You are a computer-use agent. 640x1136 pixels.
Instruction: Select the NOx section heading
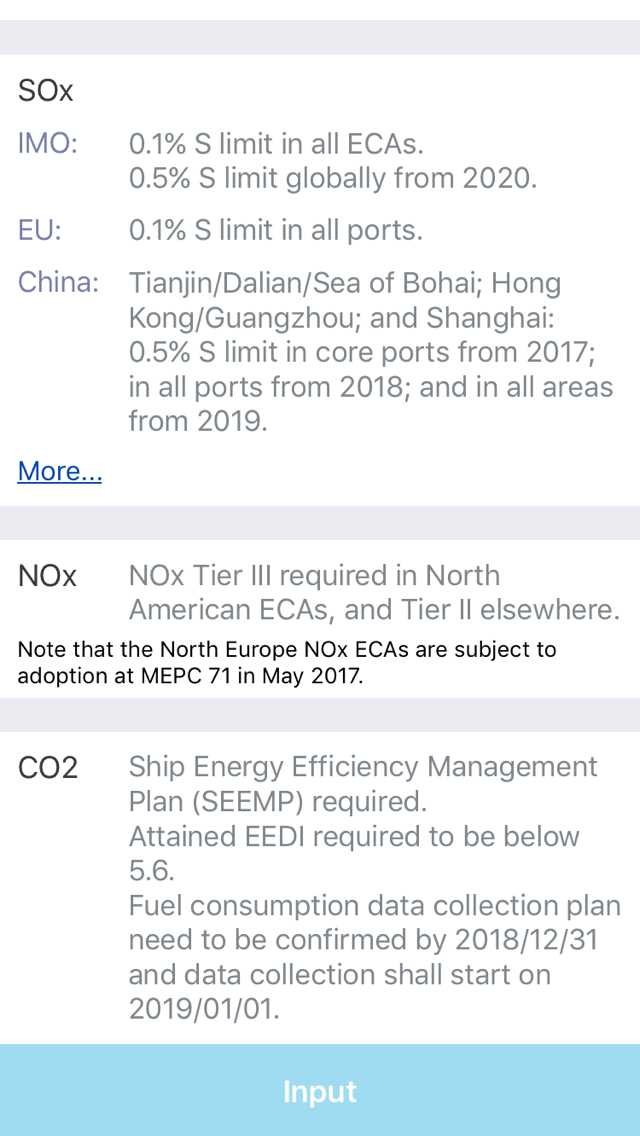(x=47, y=576)
